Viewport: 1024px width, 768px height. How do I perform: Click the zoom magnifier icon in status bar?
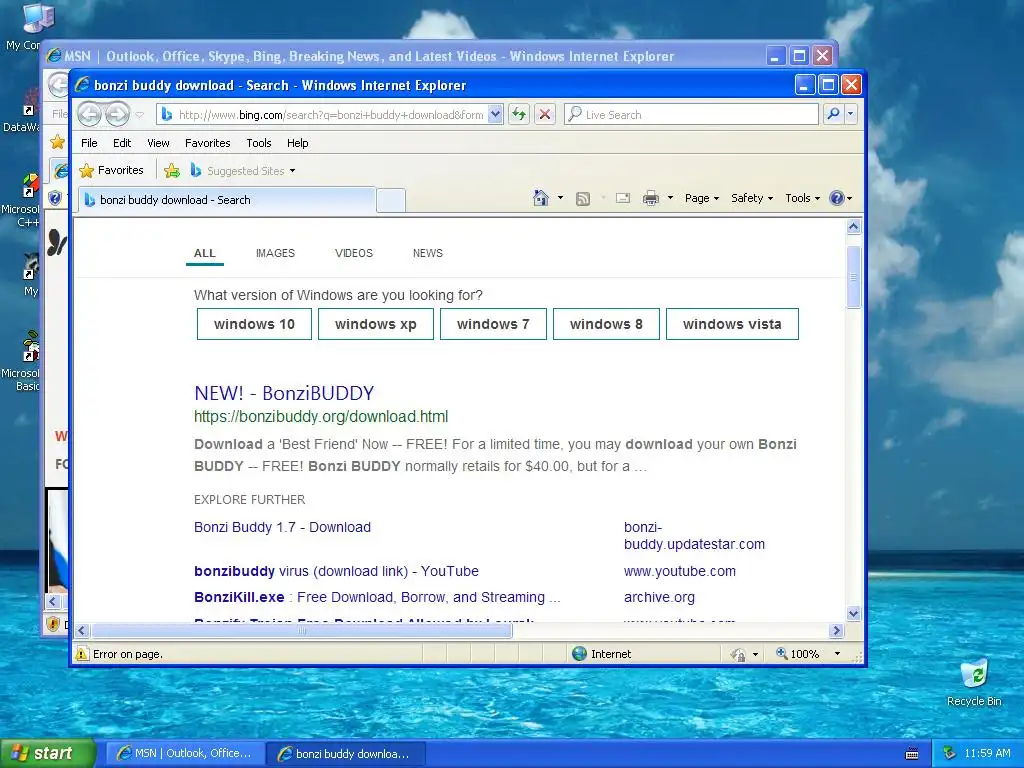click(781, 653)
